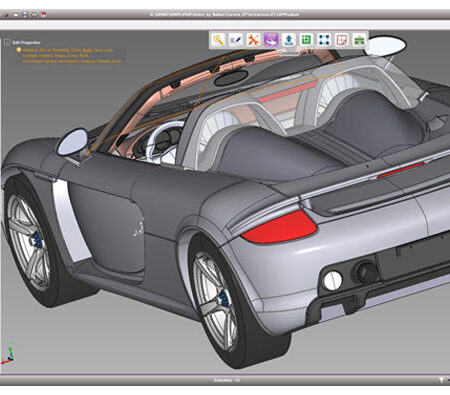Collapse the Edit Properties panel
The height and width of the screenshot is (395, 450).
coord(7,43)
